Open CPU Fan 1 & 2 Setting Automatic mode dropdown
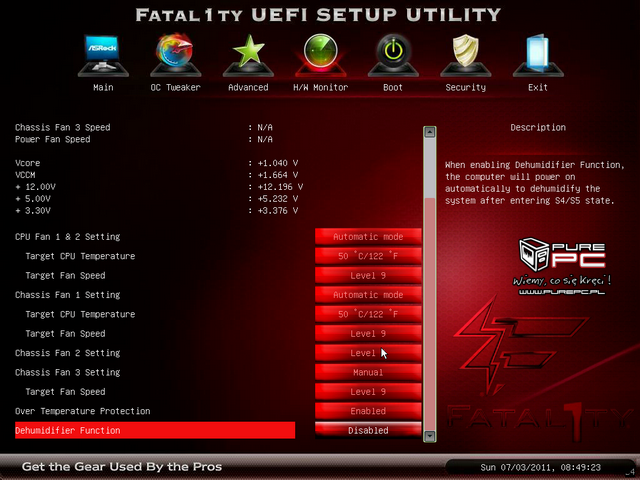Image resolution: width=640 pixels, height=480 pixels. point(368,237)
